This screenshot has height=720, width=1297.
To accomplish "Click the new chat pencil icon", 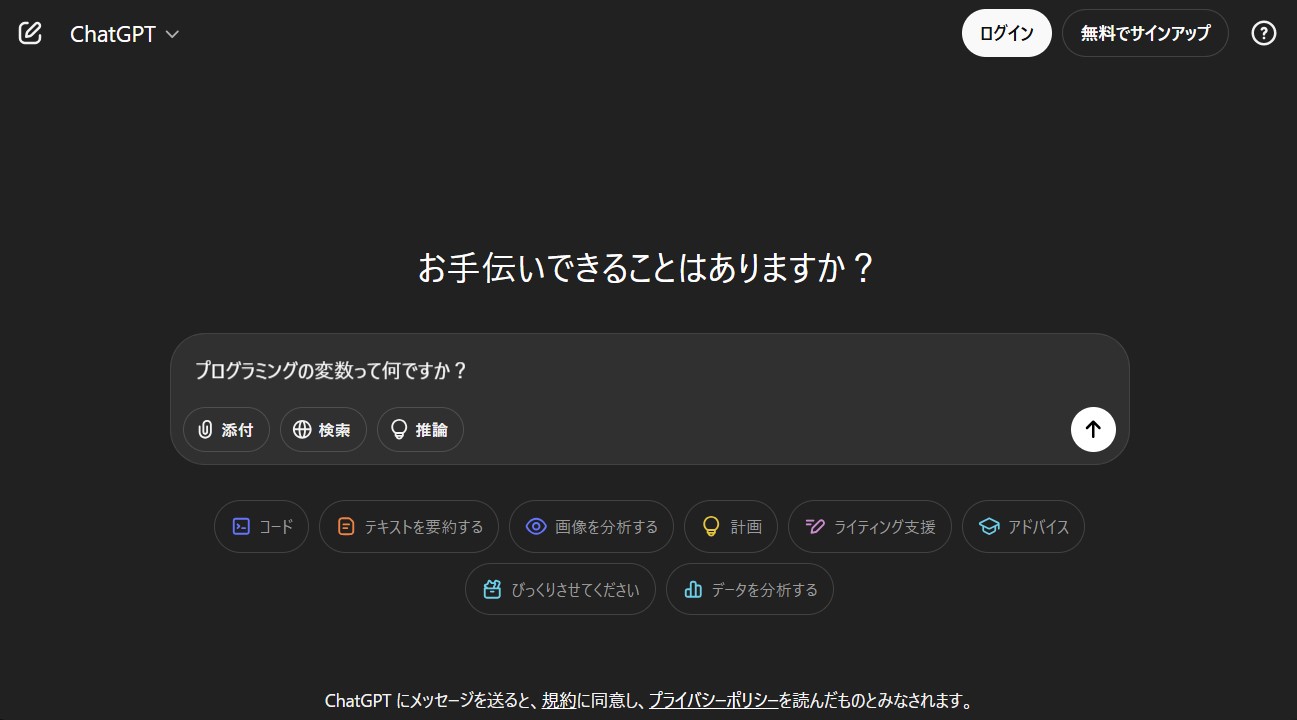I will click(31, 33).
